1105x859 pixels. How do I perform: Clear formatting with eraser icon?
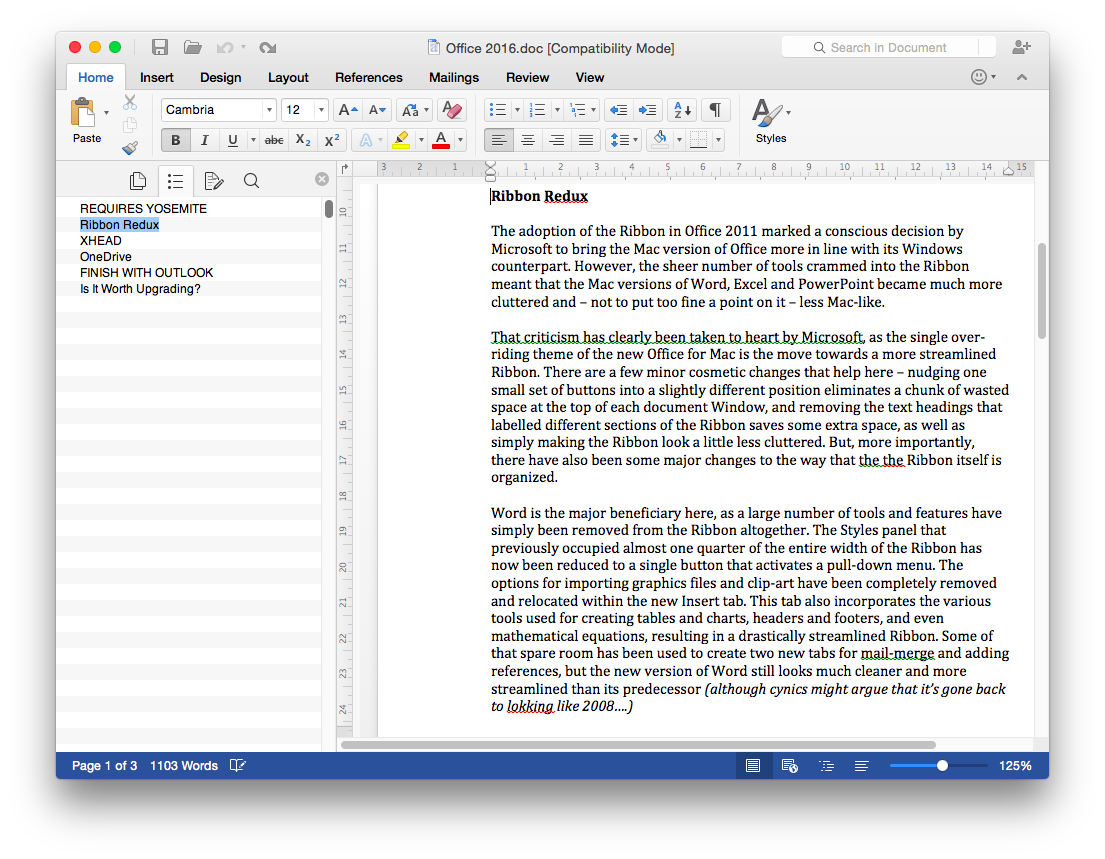[x=452, y=110]
